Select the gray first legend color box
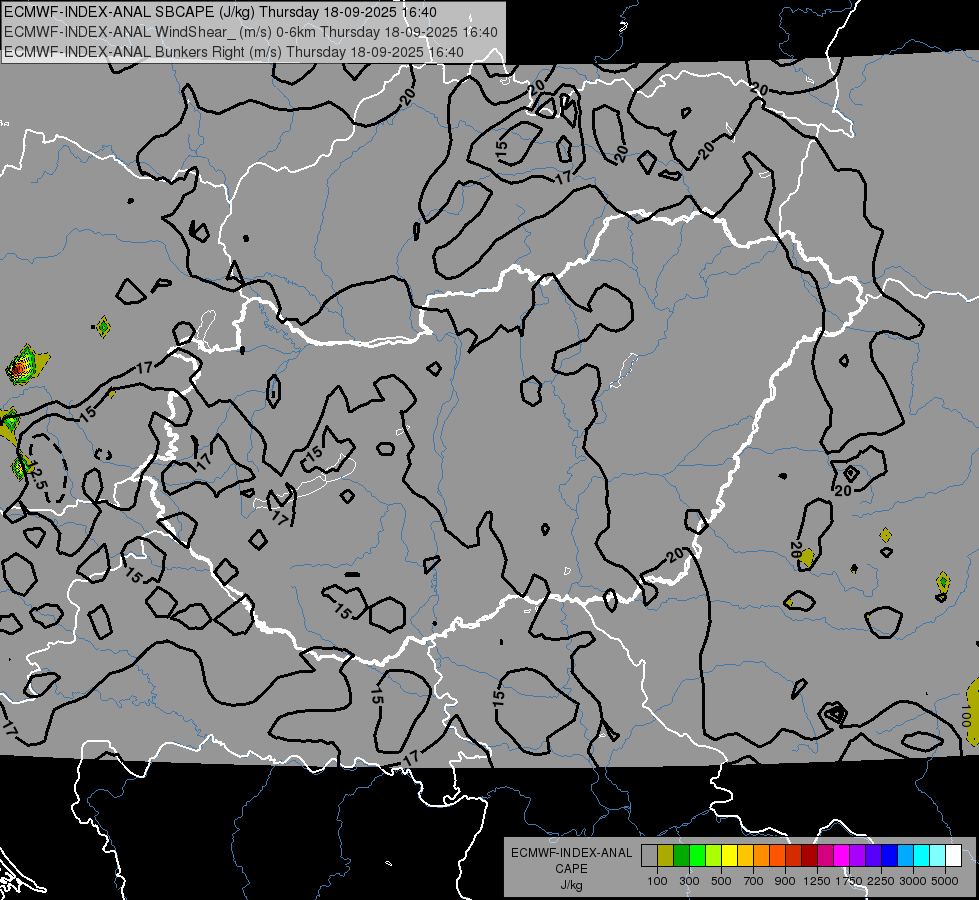Viewport: 979px width, 900px height. click(649, 856)
